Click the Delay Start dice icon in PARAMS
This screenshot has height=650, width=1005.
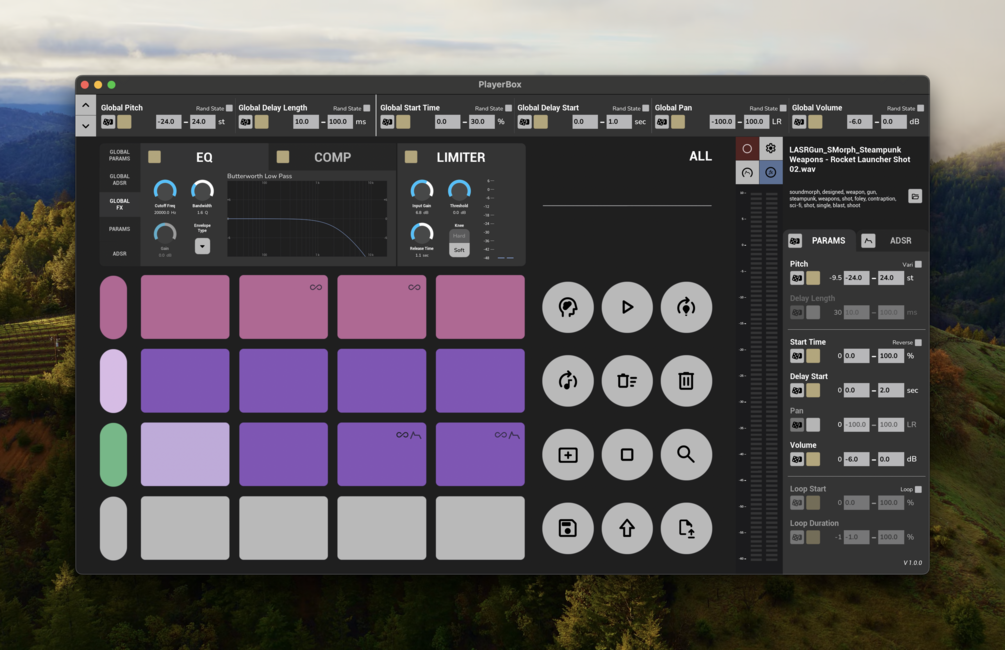[797, 390]
